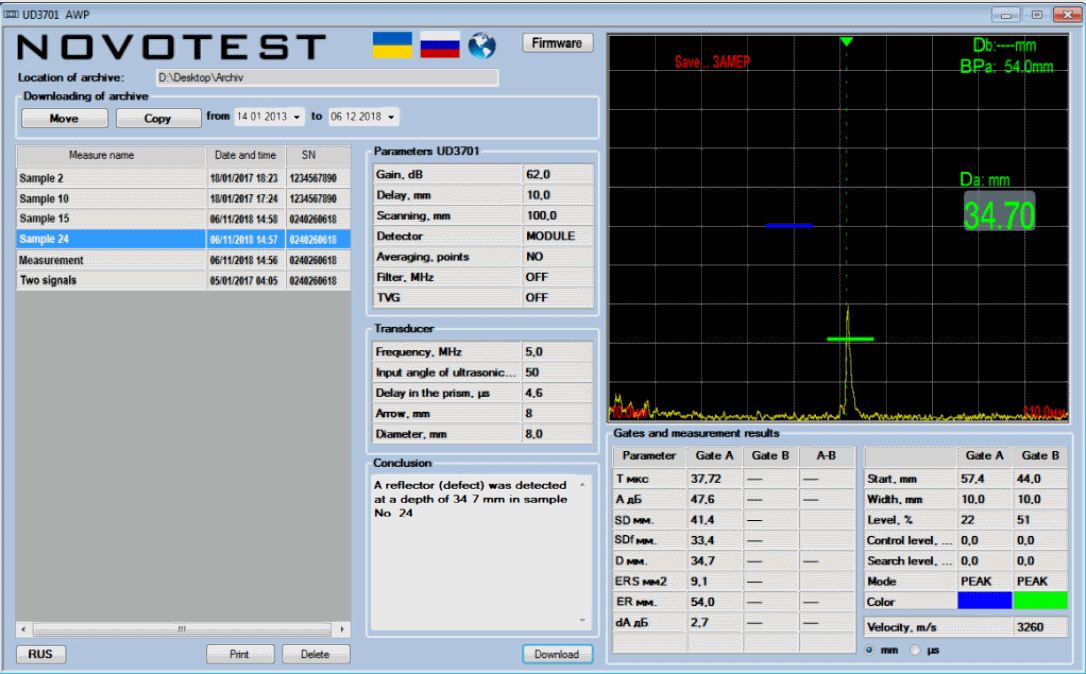
Task: Click the green triangle marker above the waveform
Action: pos(846,42)
